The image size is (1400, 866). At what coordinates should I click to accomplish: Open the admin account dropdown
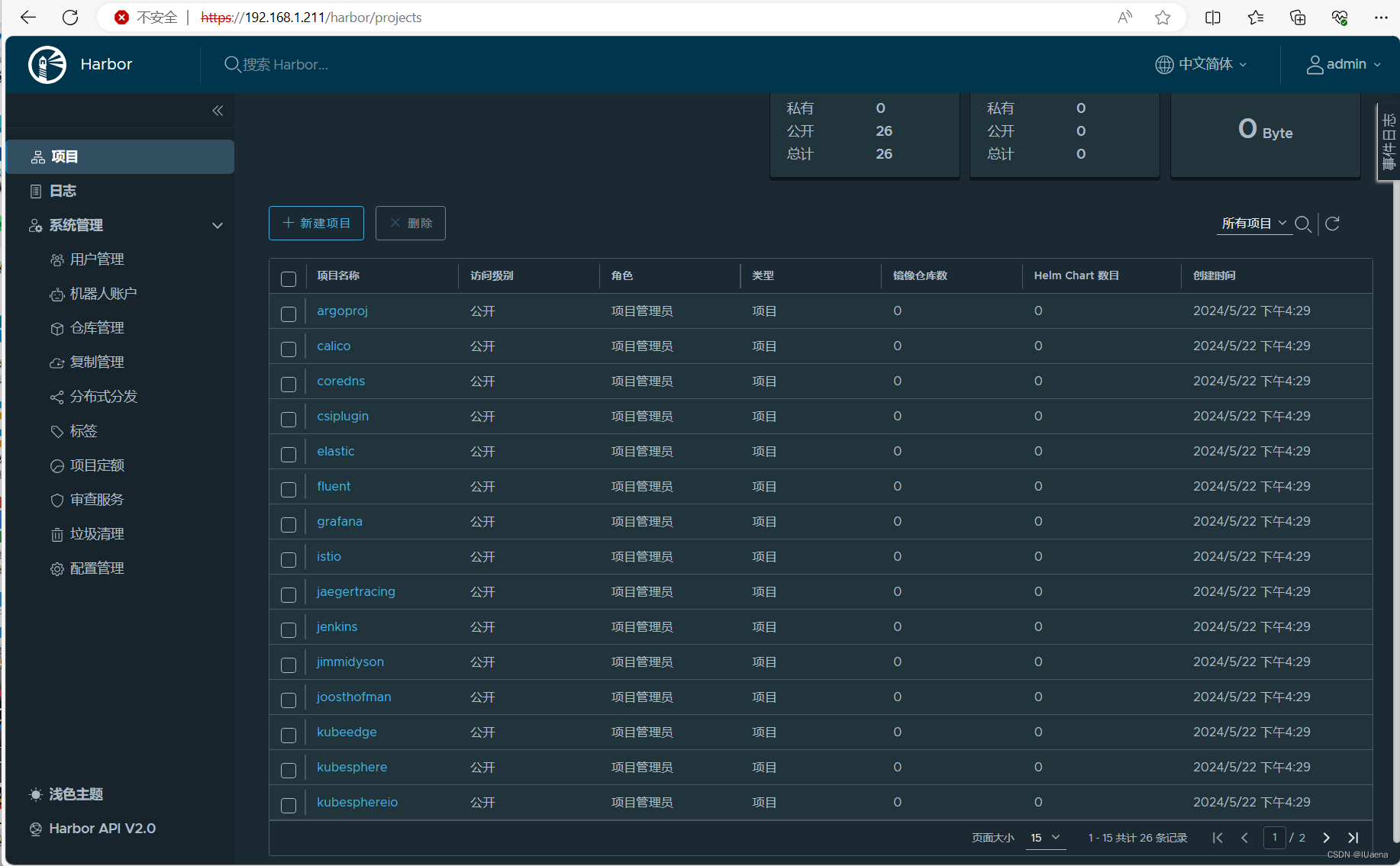coord(1344,64)
